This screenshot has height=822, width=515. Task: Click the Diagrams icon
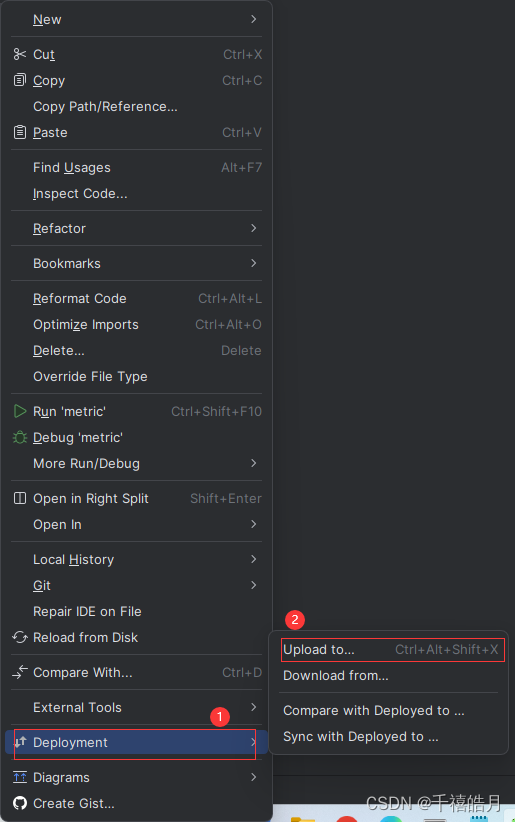pyautogui.click(x=19, y=777)
